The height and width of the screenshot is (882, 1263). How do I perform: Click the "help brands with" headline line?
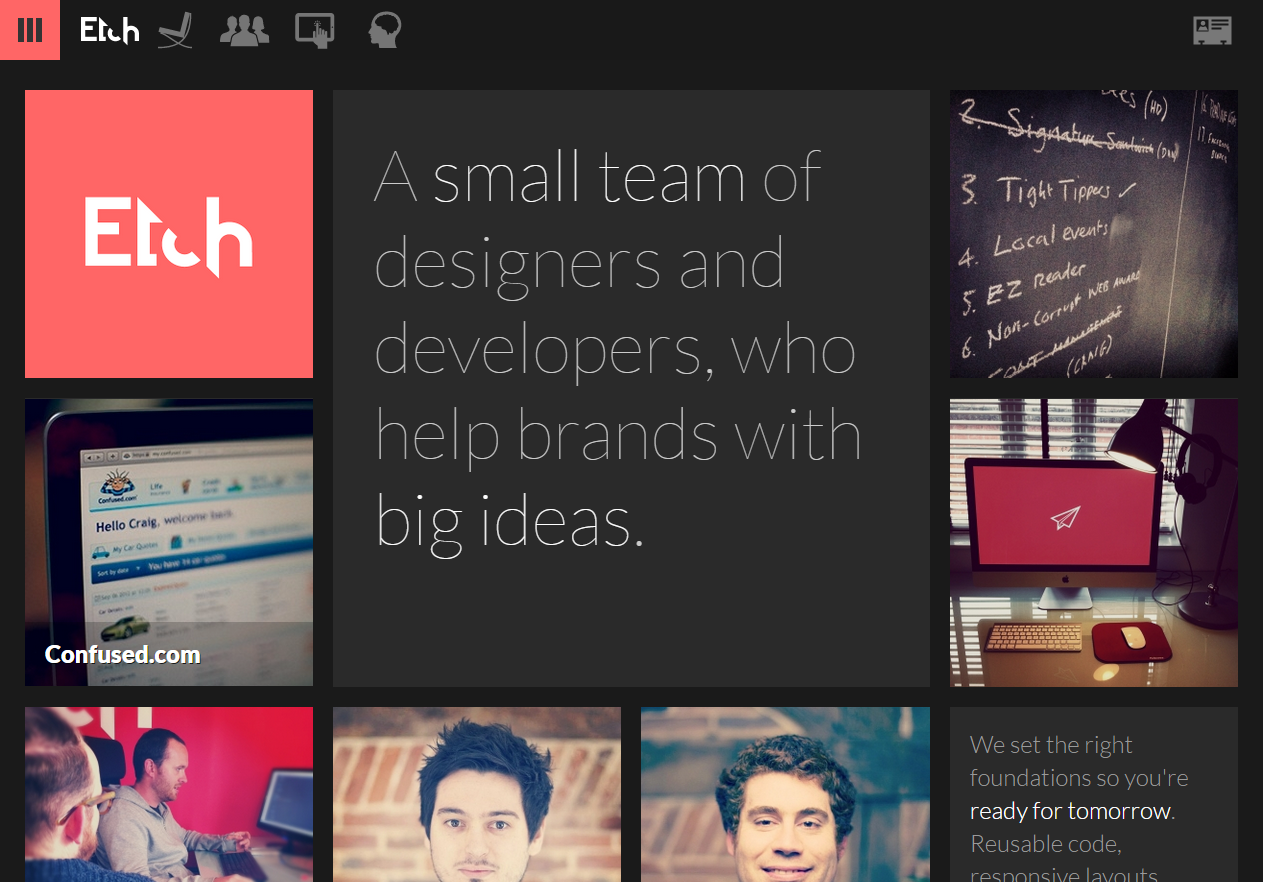pos(619,436)
